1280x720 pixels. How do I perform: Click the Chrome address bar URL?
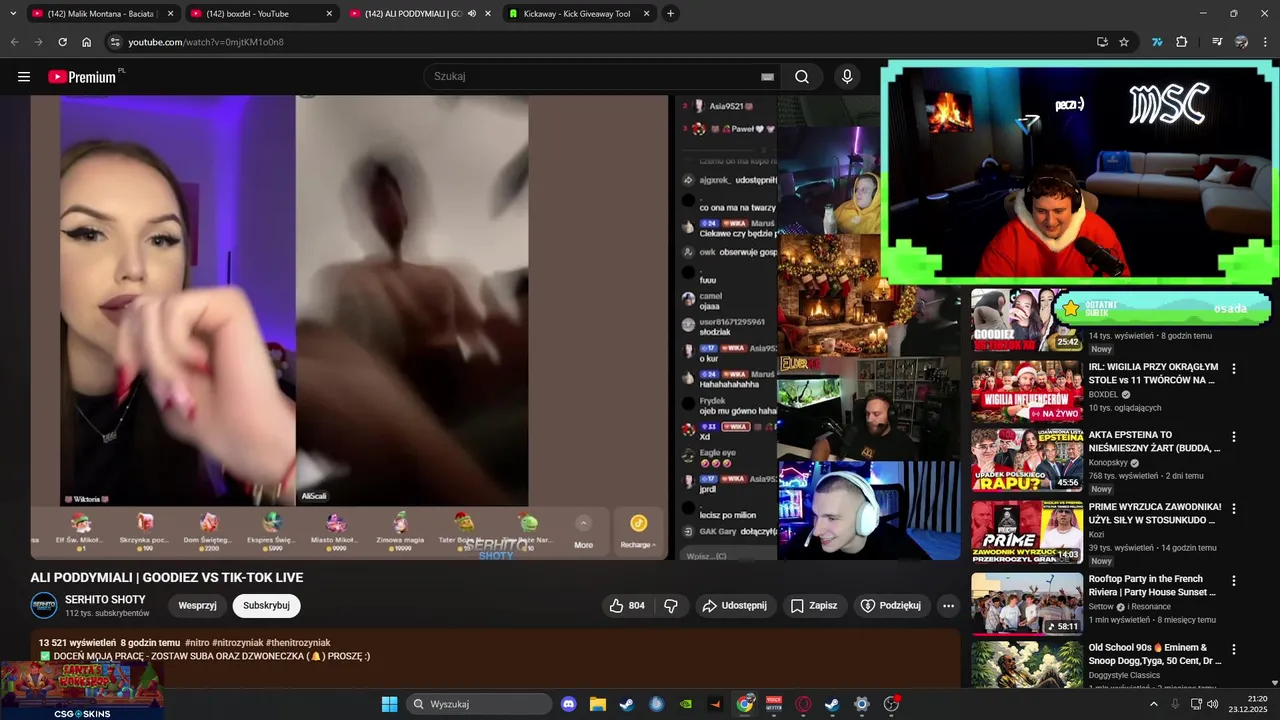tap(206, 42)
